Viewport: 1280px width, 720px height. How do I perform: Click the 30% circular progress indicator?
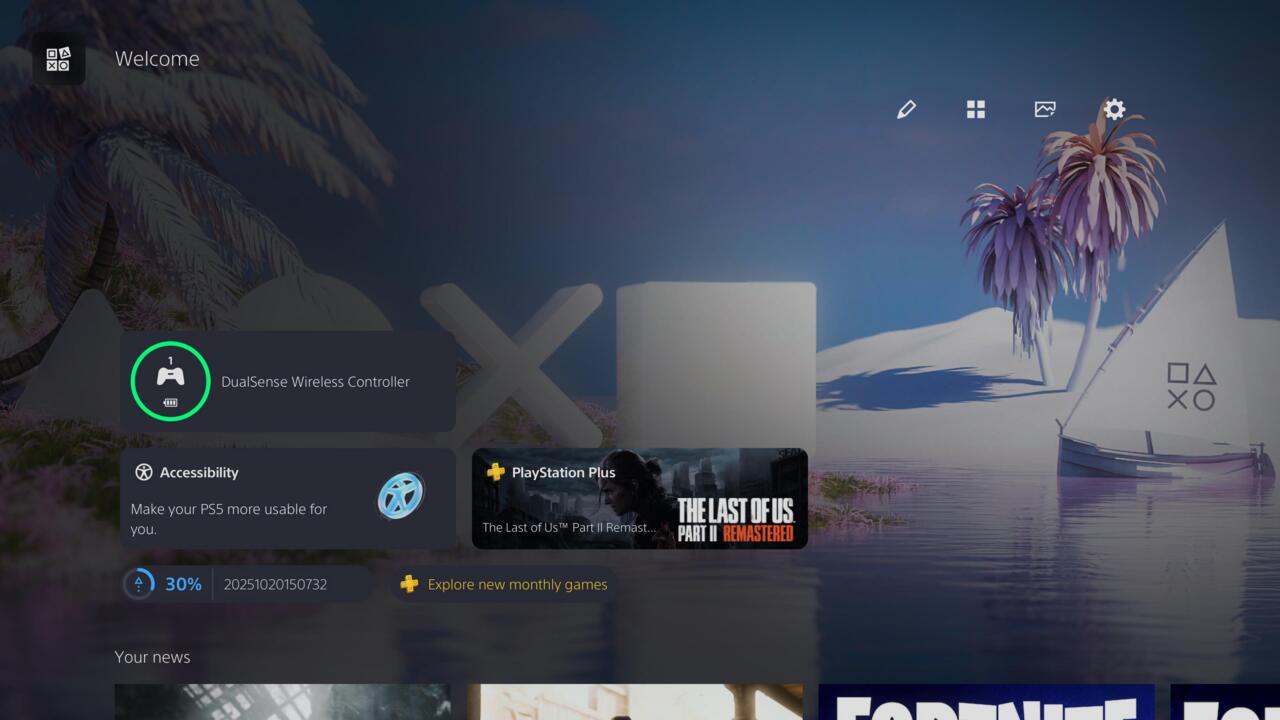pos(139,584)
